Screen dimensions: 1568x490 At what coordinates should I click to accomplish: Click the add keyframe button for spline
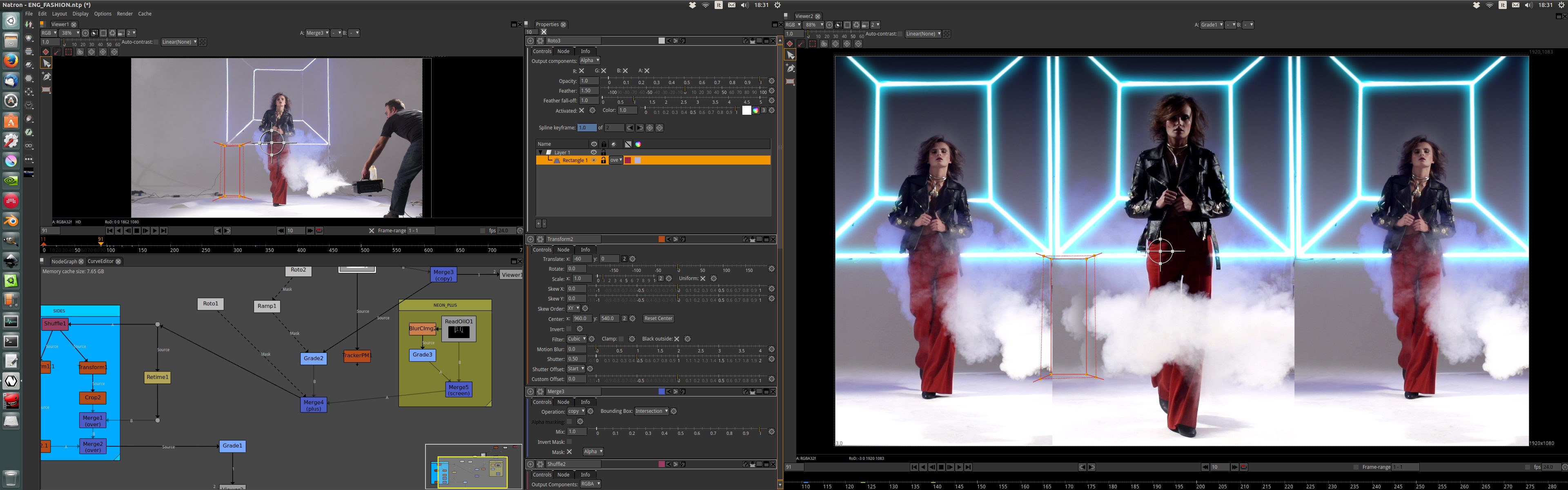click(650, 128)
